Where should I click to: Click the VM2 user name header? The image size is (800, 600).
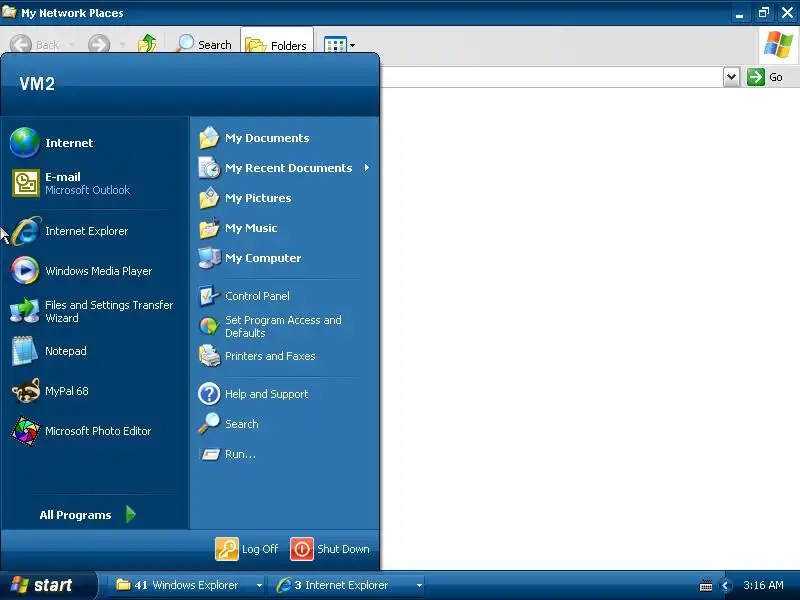[x=37, y=84]
